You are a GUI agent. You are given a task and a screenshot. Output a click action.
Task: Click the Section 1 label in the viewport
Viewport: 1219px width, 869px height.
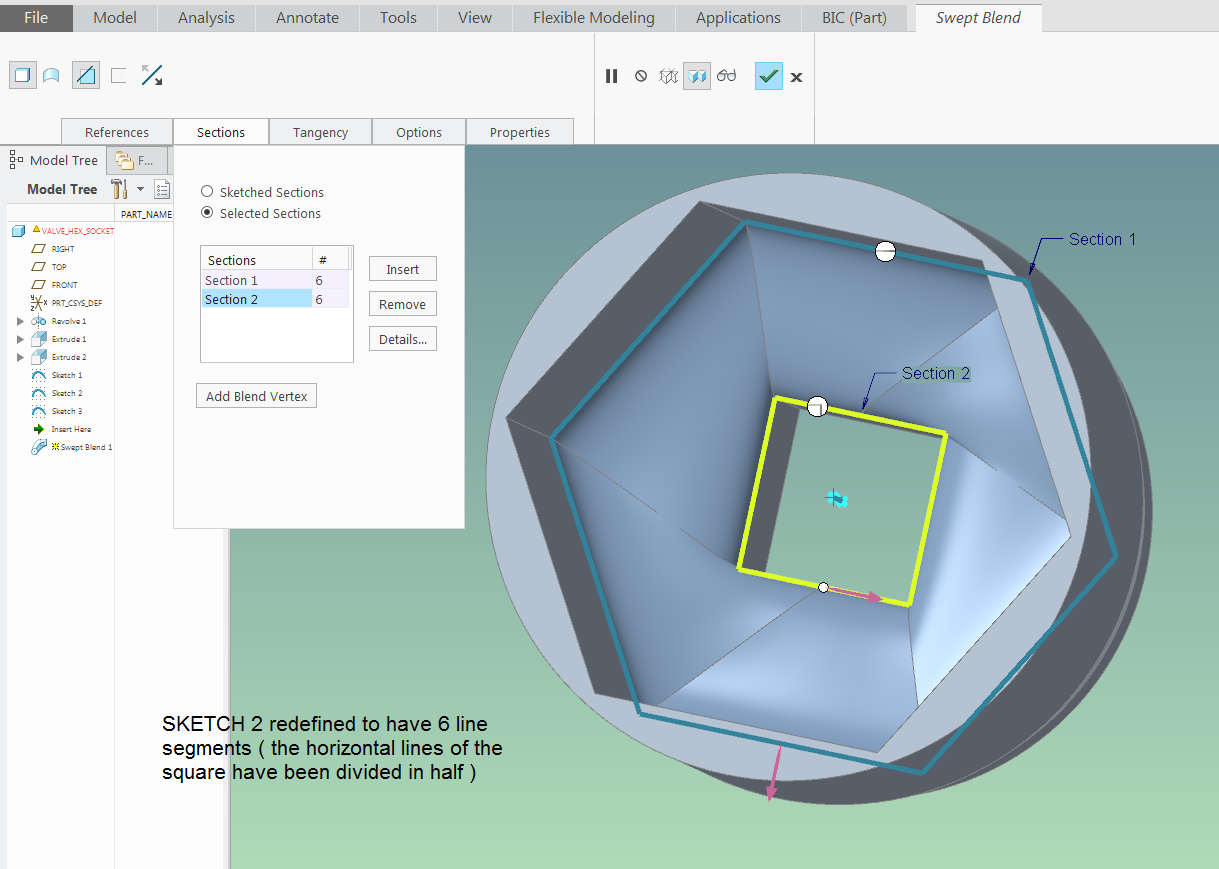coord(1102,239)
